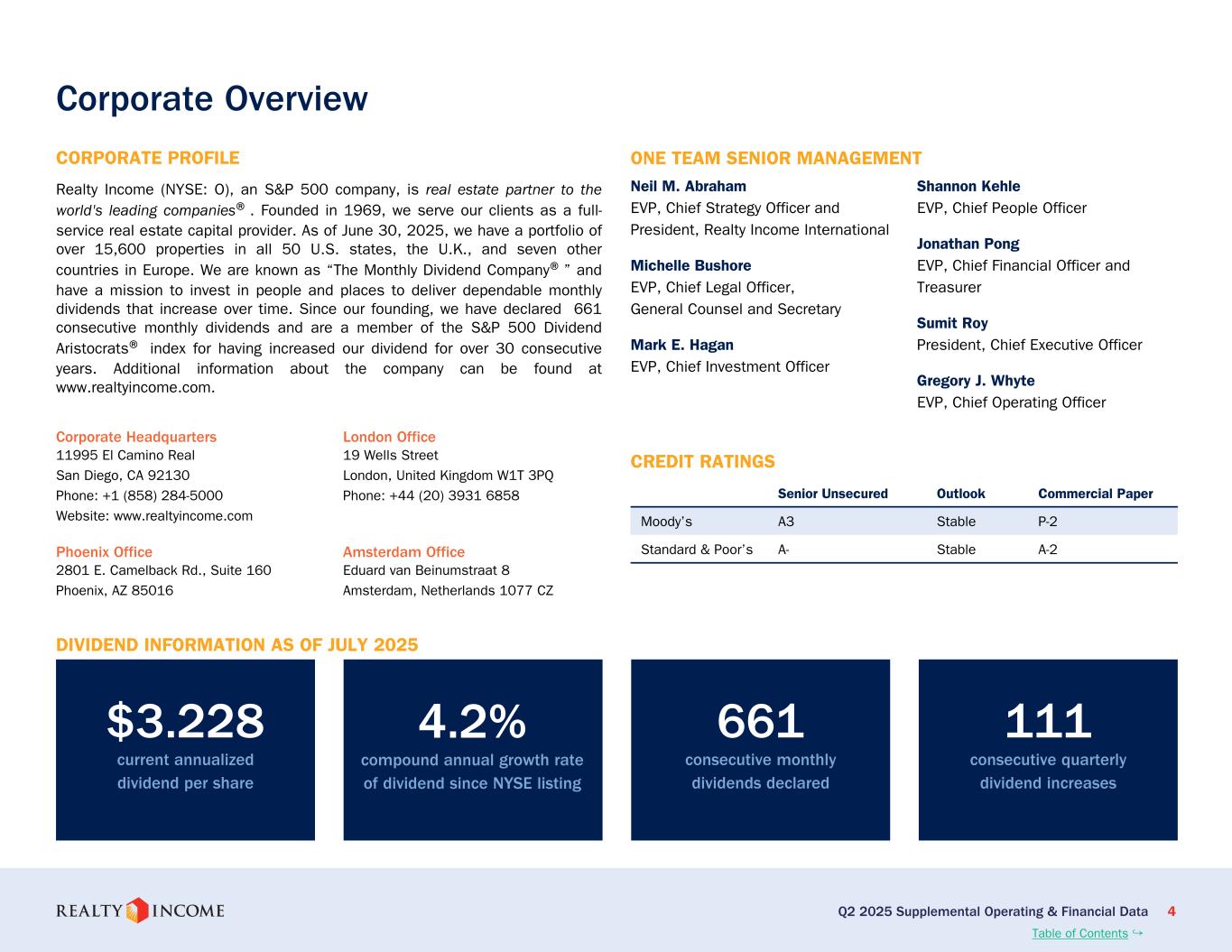This screenshot has height=952, width=1232.
Task: Click the www.realtyincome.com link in profile paragraph
Action: tap(135, 388)
